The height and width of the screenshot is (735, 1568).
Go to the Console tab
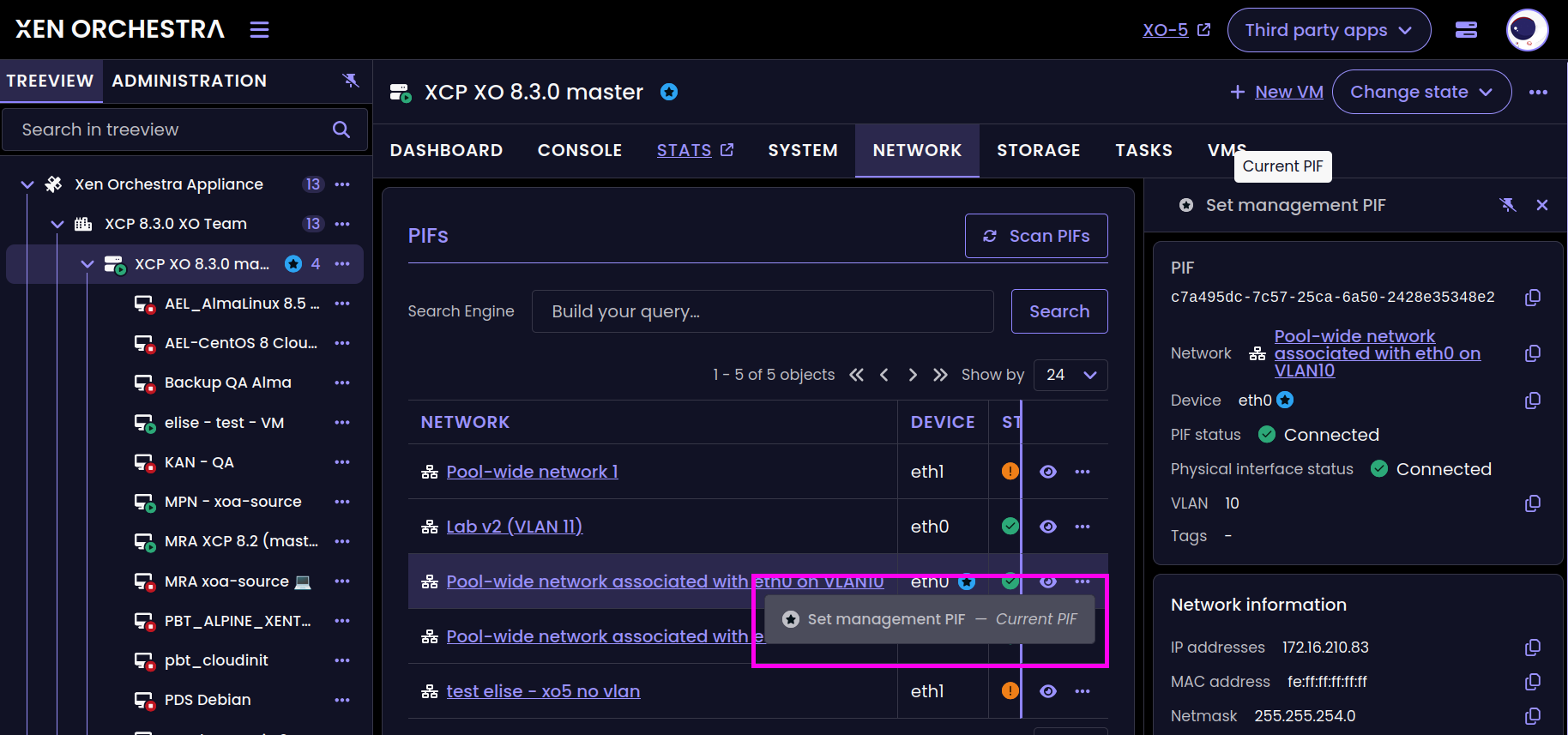[580, 151]
